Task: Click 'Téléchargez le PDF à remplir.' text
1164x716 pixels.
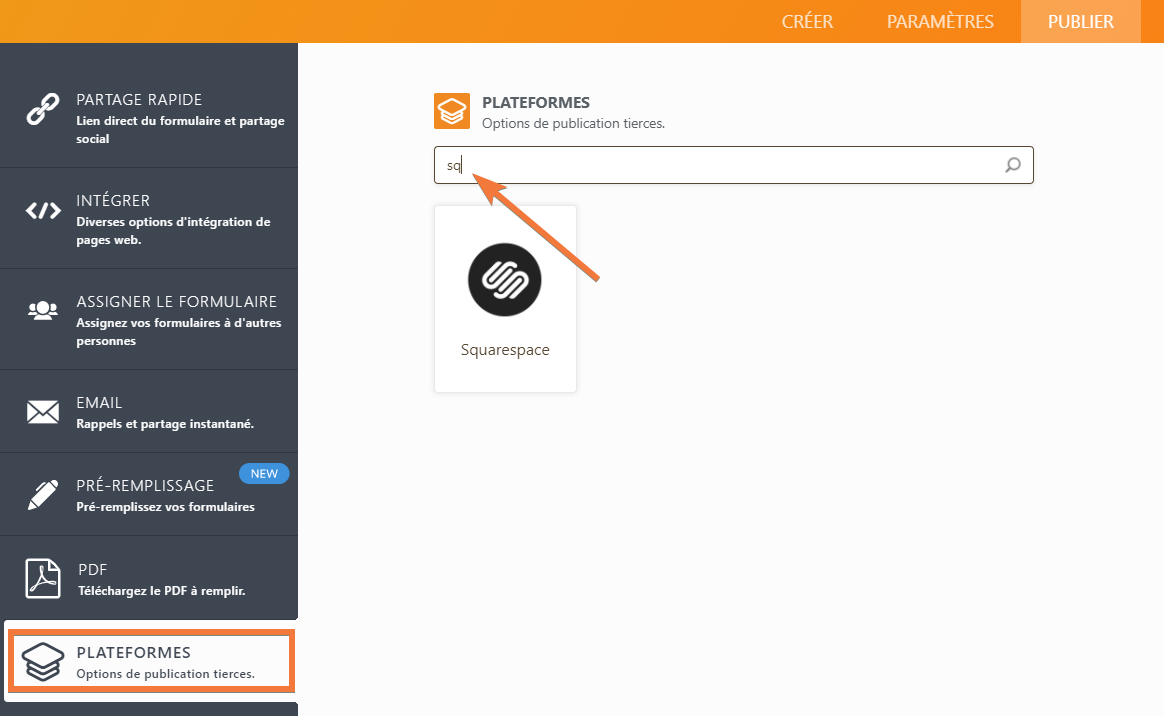Action: tap(162, 591)
